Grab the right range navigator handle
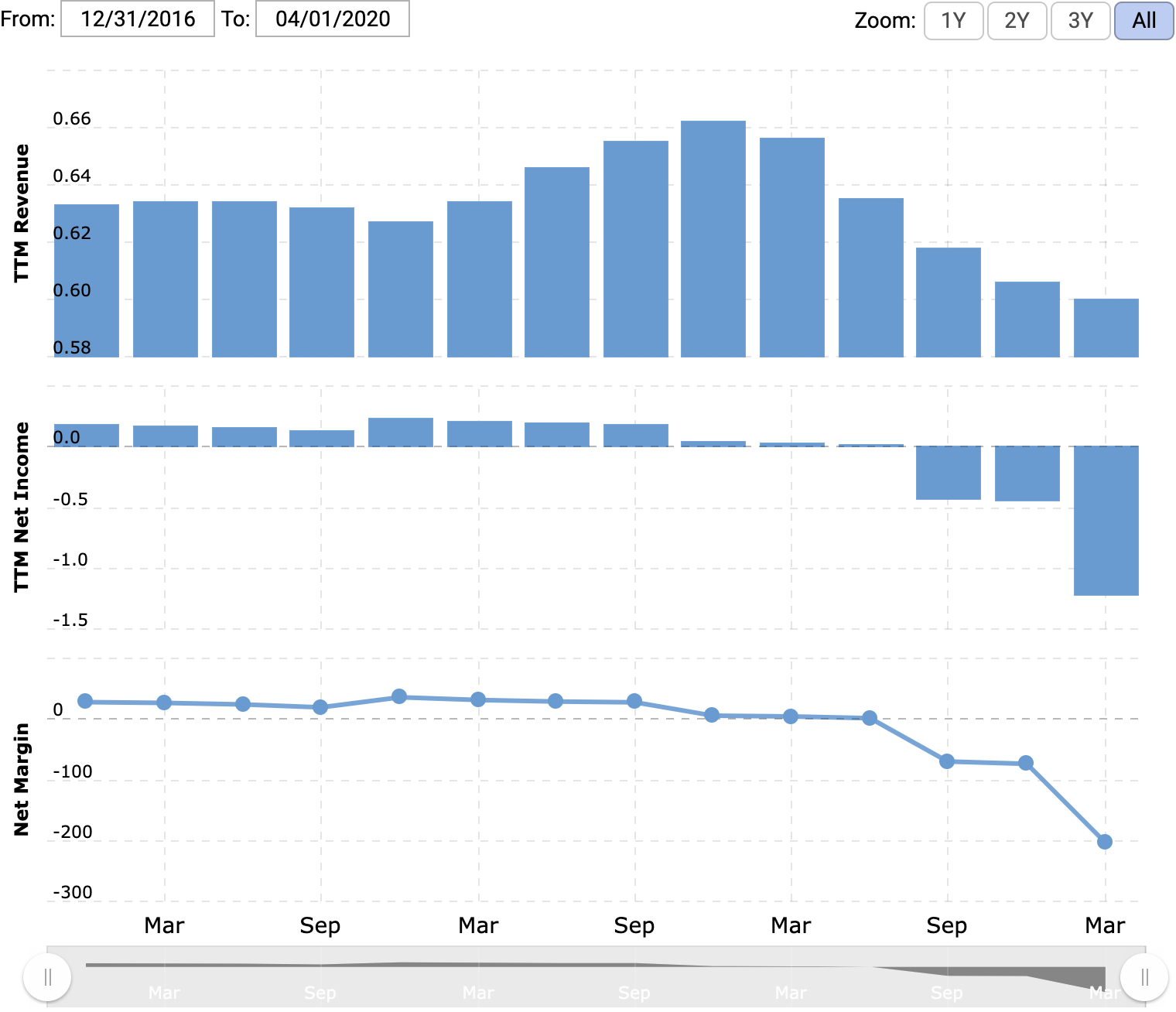 [x=1144, y=977]
